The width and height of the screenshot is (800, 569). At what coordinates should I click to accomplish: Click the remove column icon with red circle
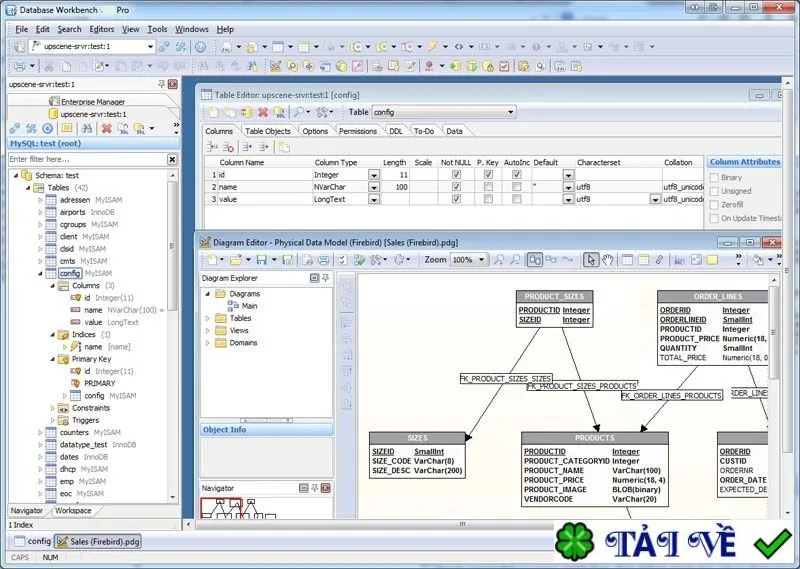coord(228,147)
